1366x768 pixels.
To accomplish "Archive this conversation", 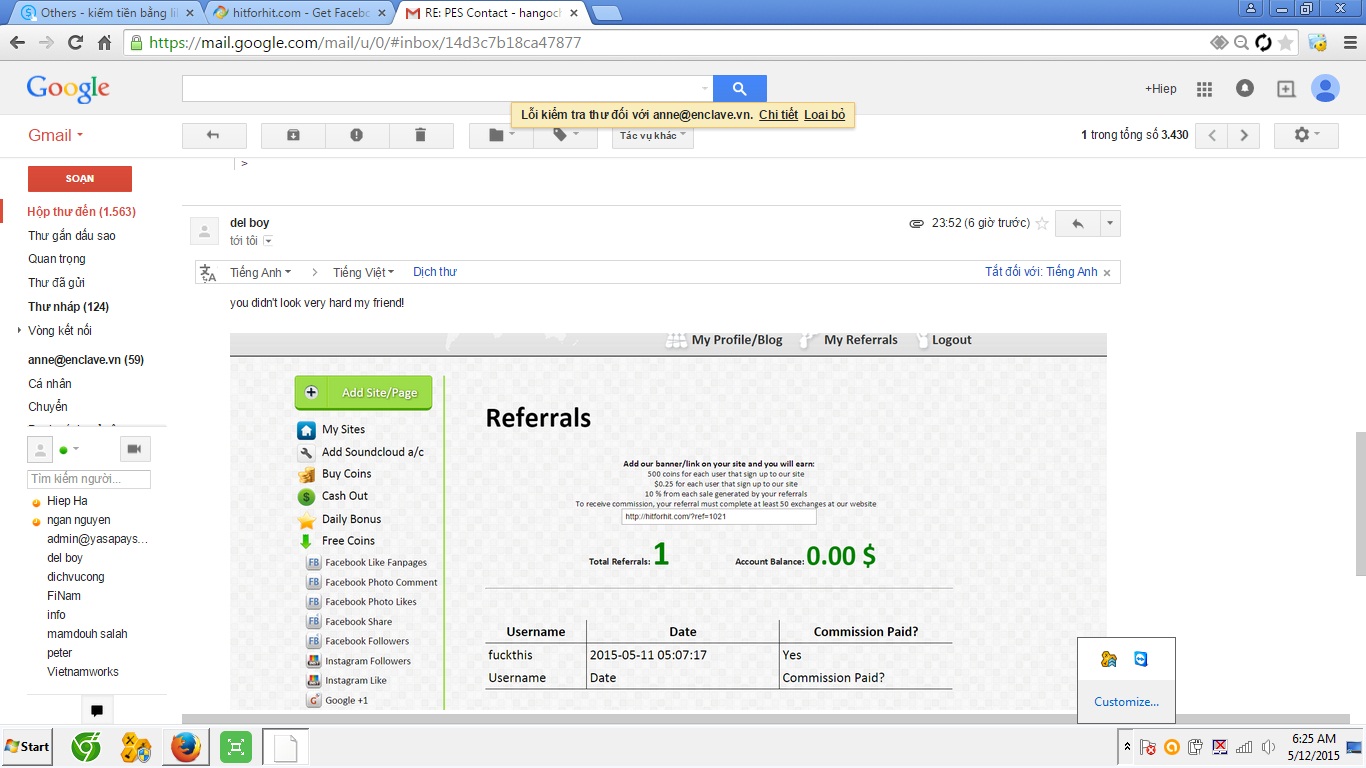I will 293,135.
